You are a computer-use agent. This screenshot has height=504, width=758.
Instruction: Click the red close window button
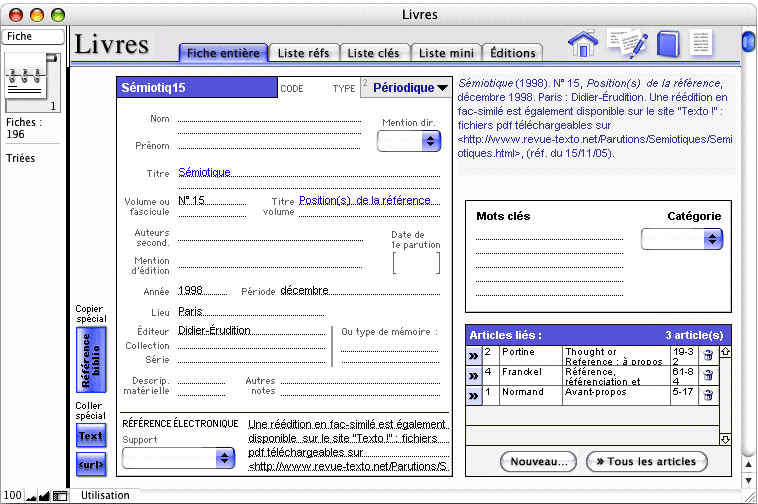pyautogui.click(x=16, y=15)
